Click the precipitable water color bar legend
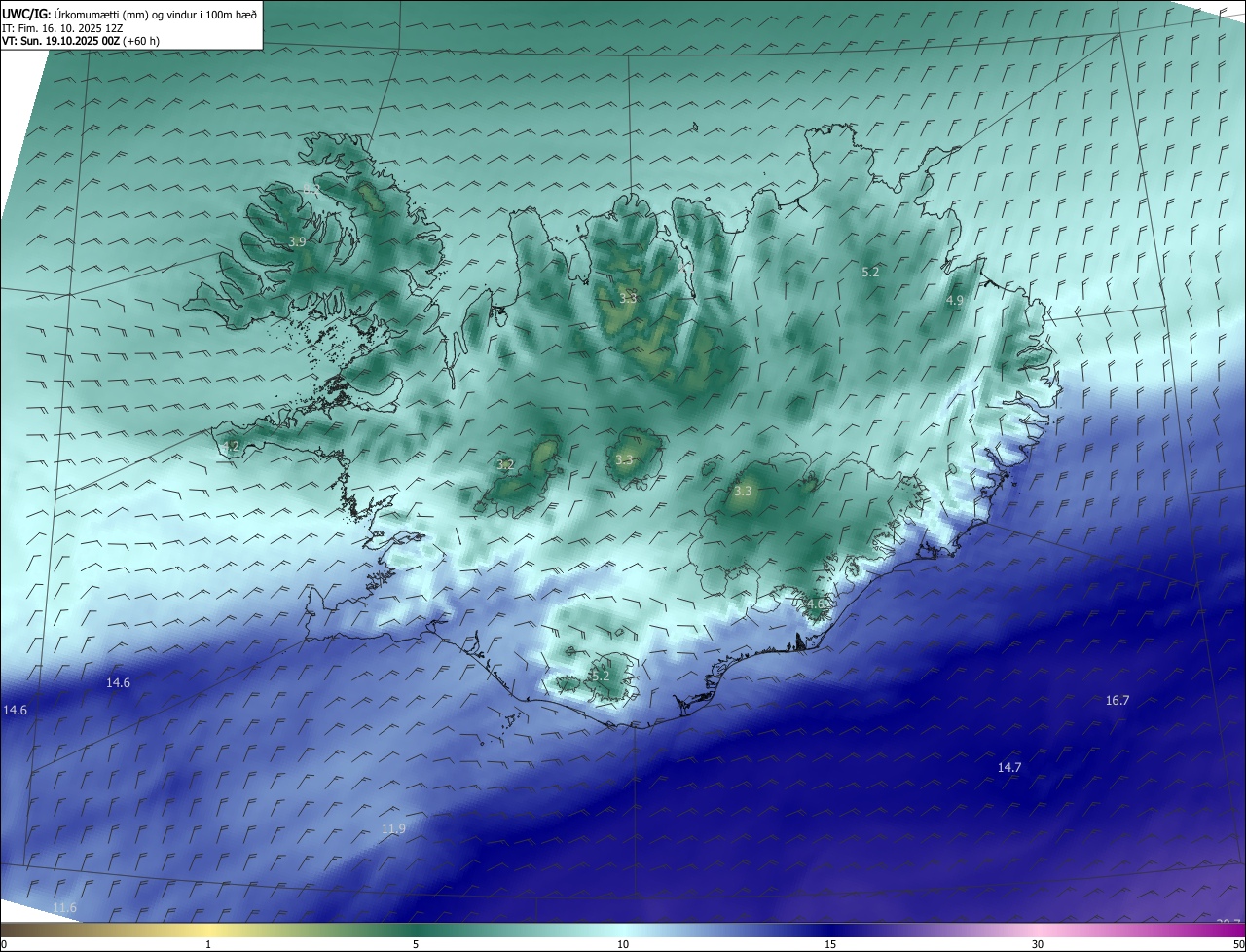 pos(623,931)
